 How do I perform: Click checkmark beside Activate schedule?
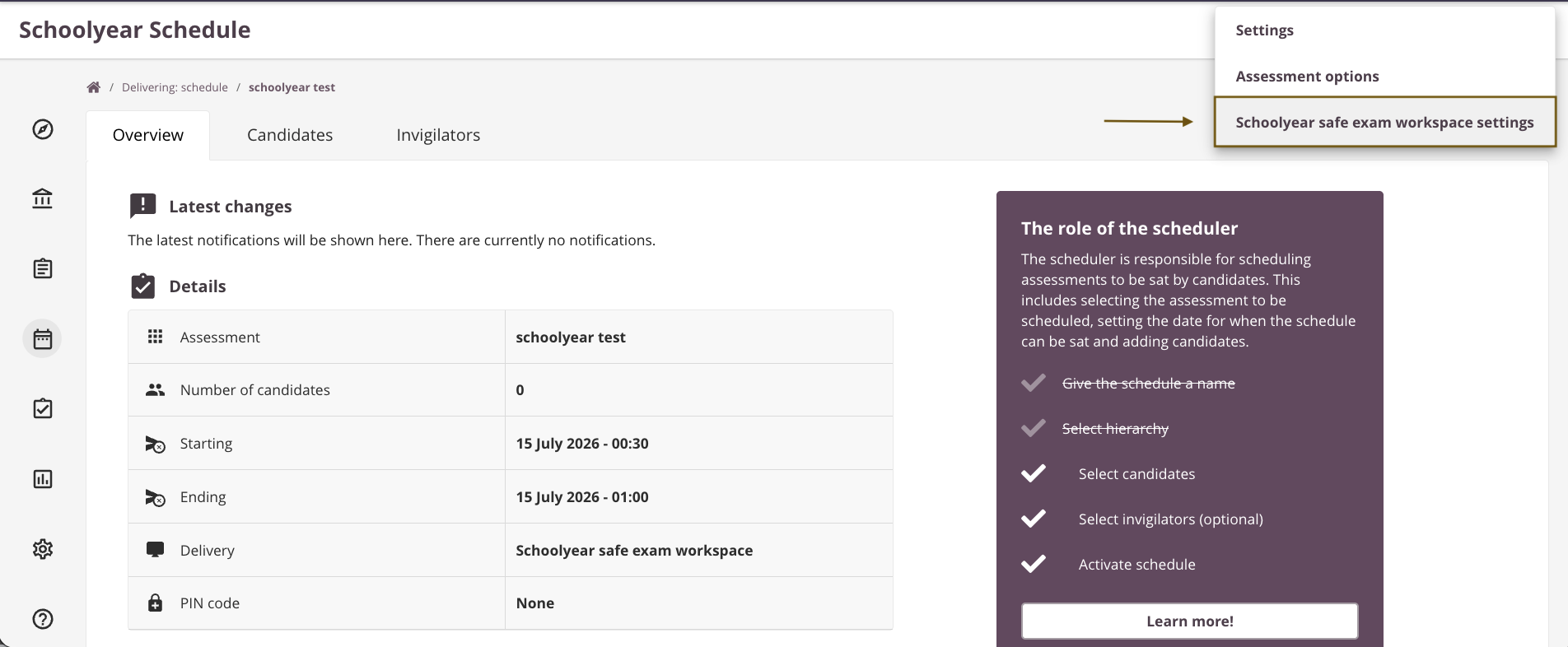1034,564
